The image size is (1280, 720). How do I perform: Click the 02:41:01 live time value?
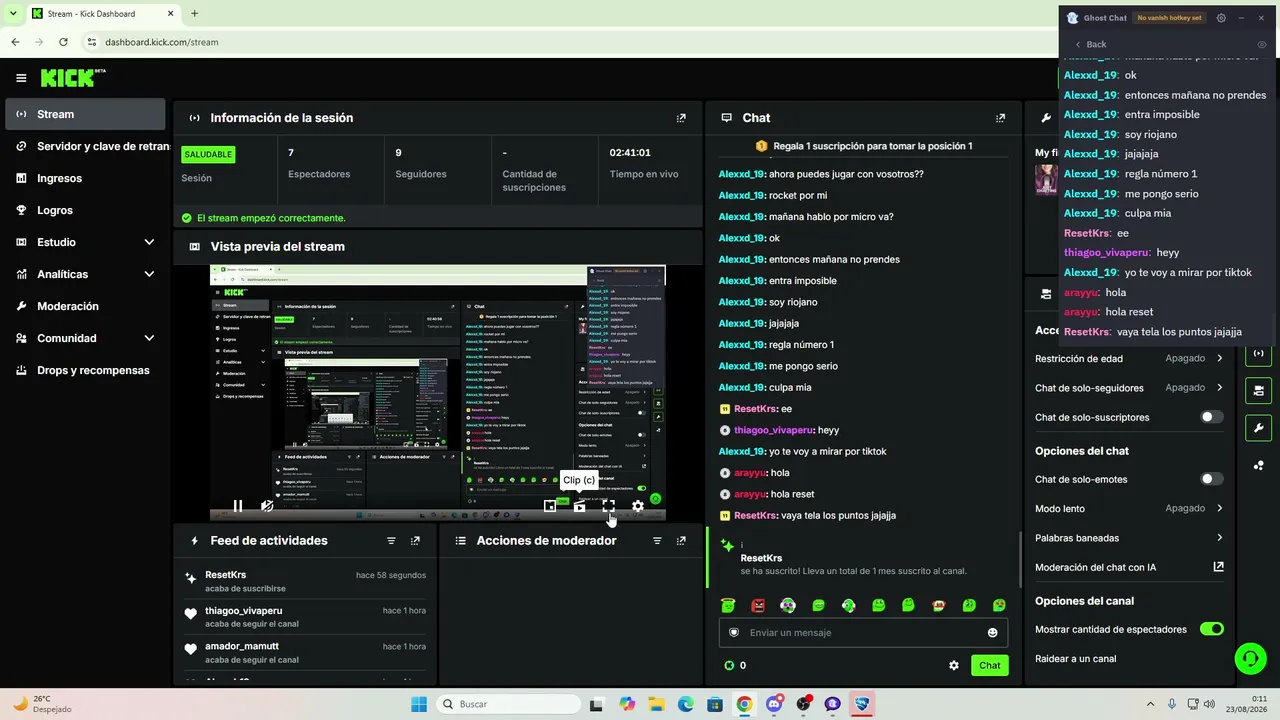pyautogui.click(x=630, y=153)
